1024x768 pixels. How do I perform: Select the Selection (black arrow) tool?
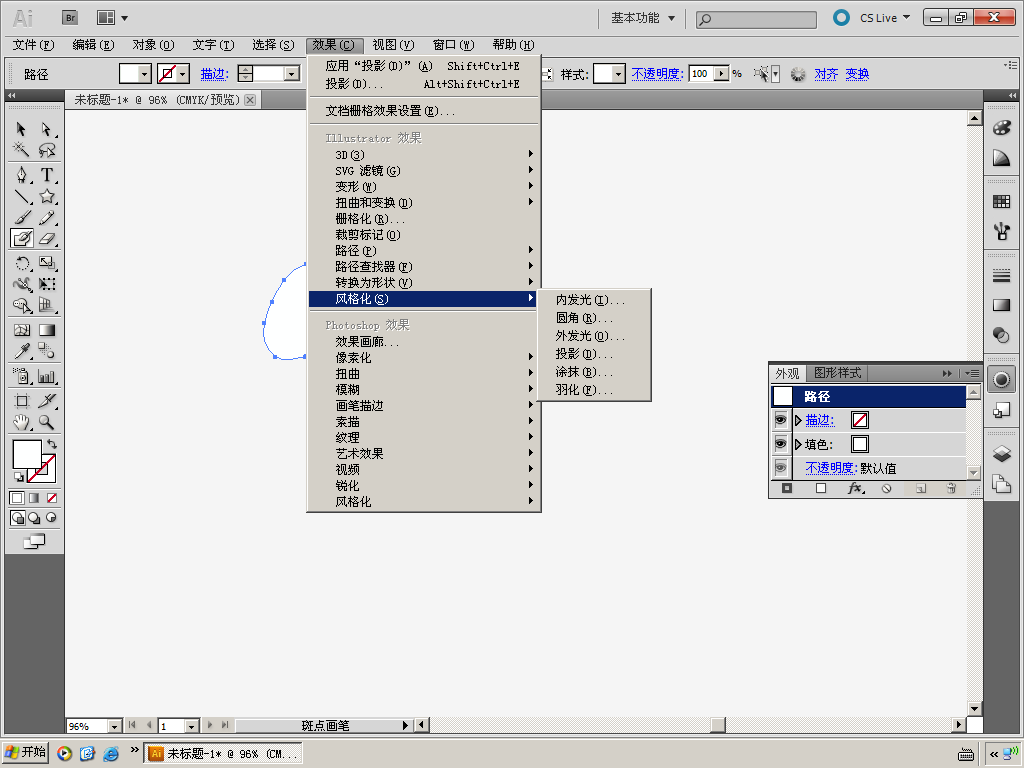21,129
